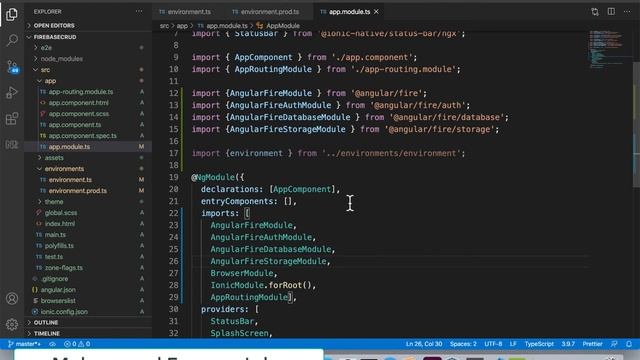
Task: Click the LF end-of-line selector
Action: [513, 344]
